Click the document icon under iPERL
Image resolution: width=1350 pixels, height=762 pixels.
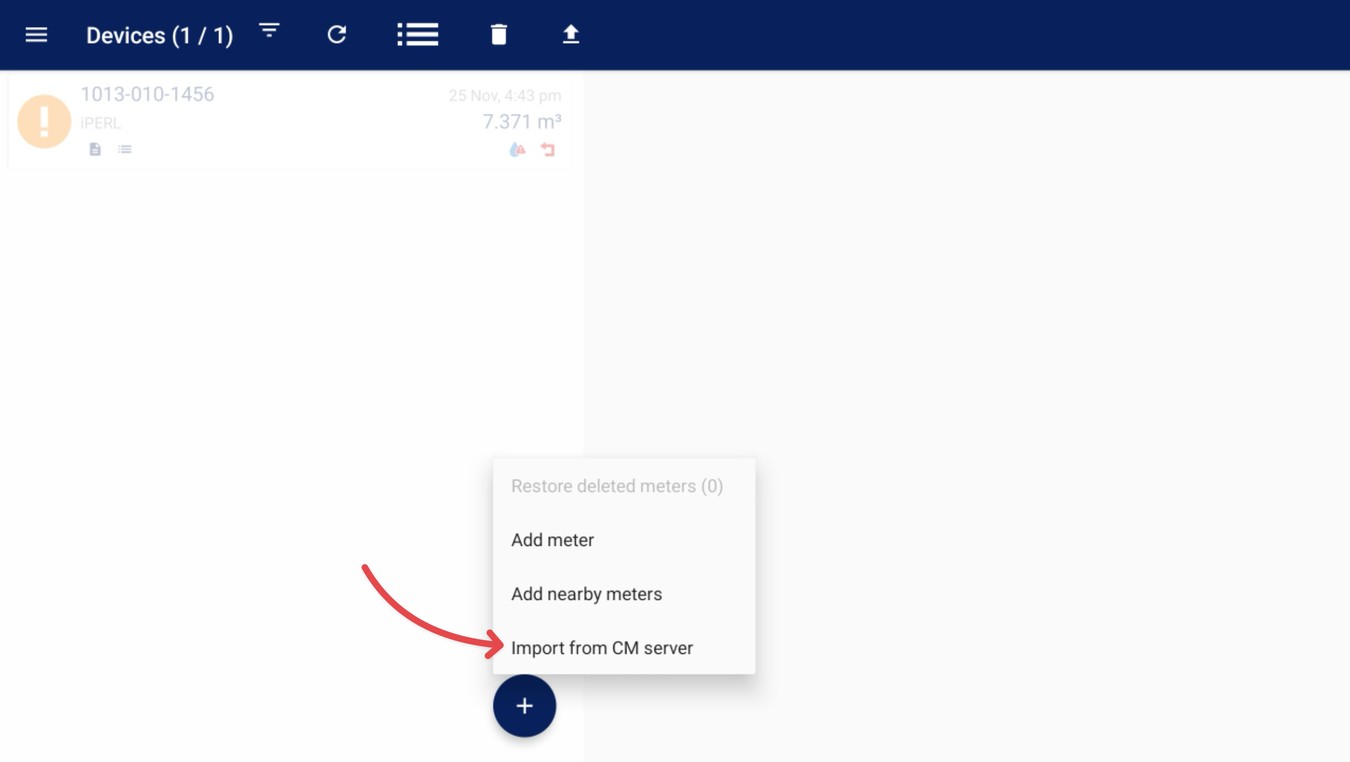(95, 149)
